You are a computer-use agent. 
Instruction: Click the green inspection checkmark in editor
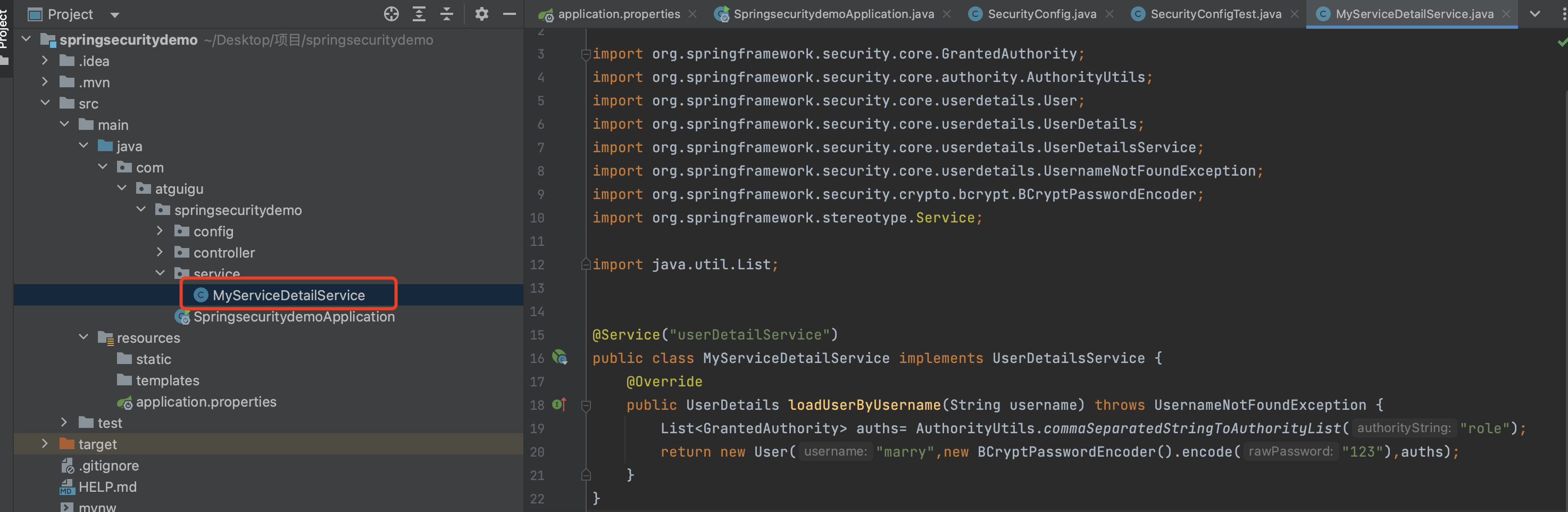pos(1561,42)
